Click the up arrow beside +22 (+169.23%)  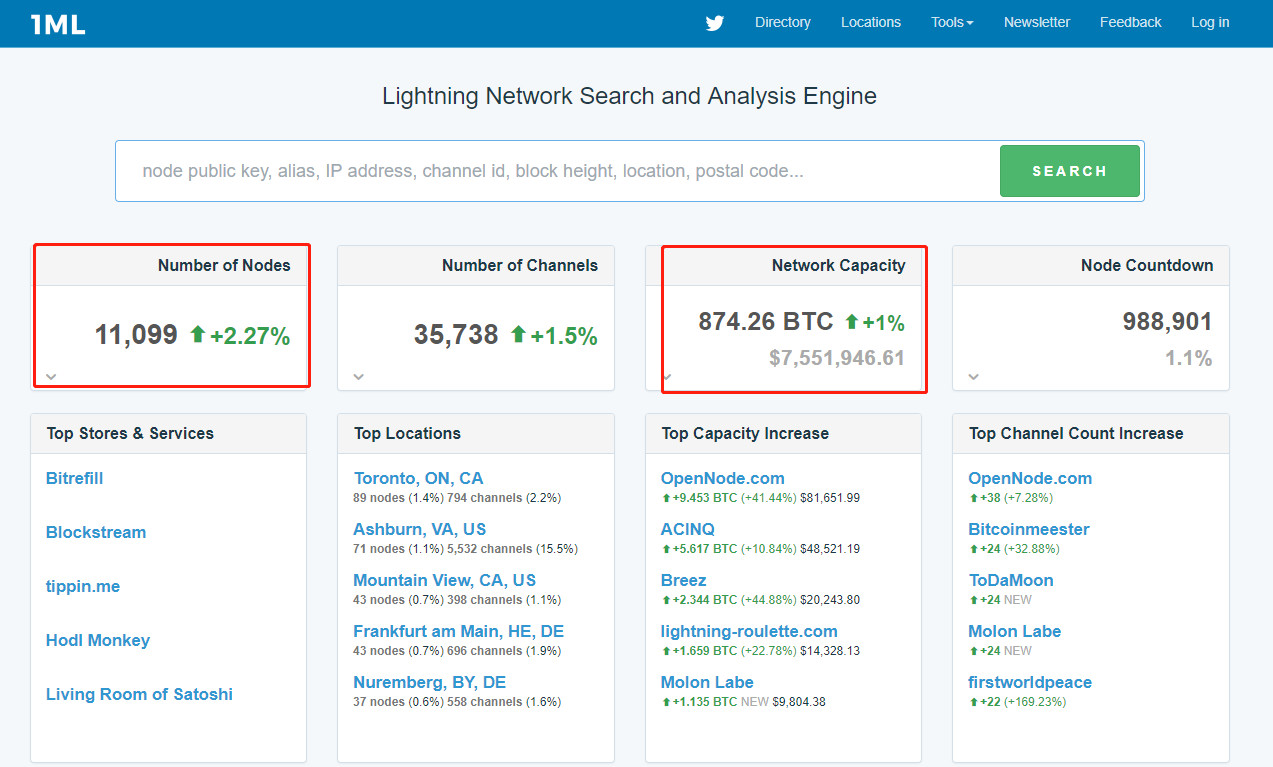coord(973,701)
